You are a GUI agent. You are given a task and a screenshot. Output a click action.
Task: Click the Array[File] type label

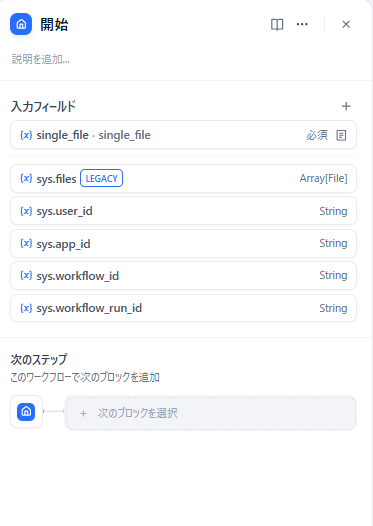(x=323, y=178)
